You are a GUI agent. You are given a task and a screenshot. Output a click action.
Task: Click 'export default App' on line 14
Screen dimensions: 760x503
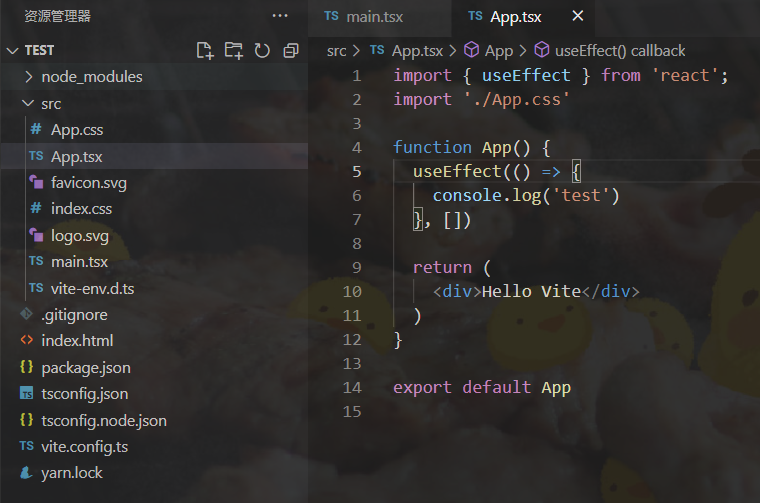(482, 388)
